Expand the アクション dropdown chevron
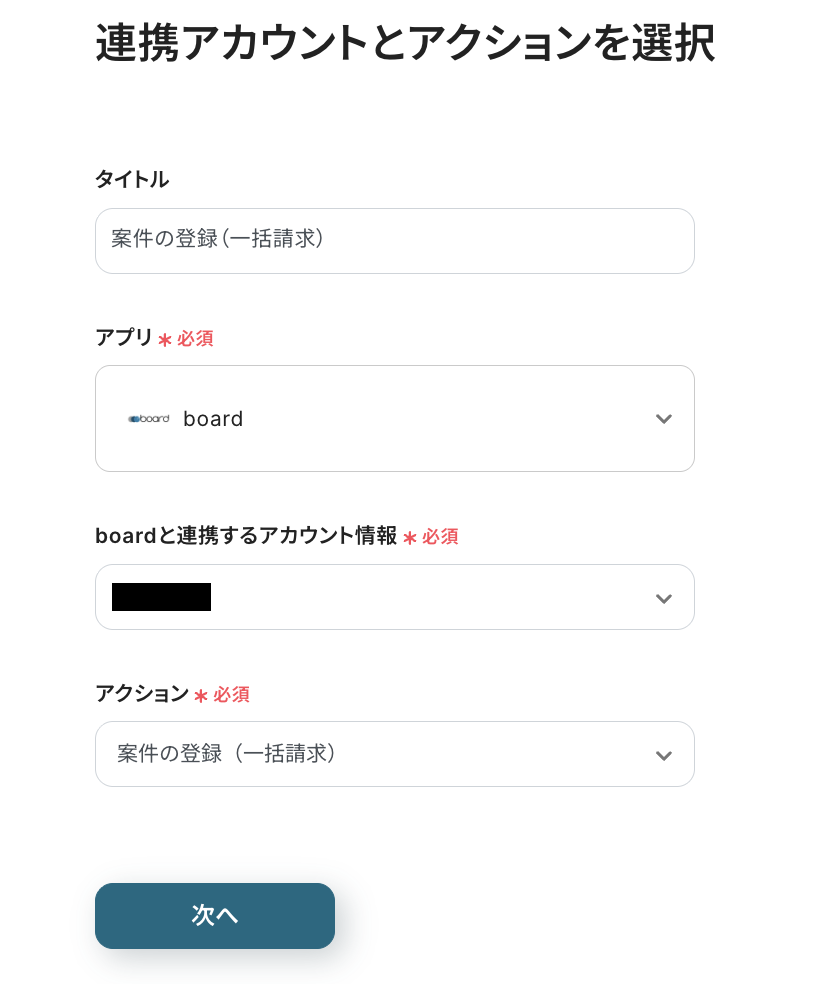This screenshot has width=830, height=984. pyautogui.click(x=663, y=755)
